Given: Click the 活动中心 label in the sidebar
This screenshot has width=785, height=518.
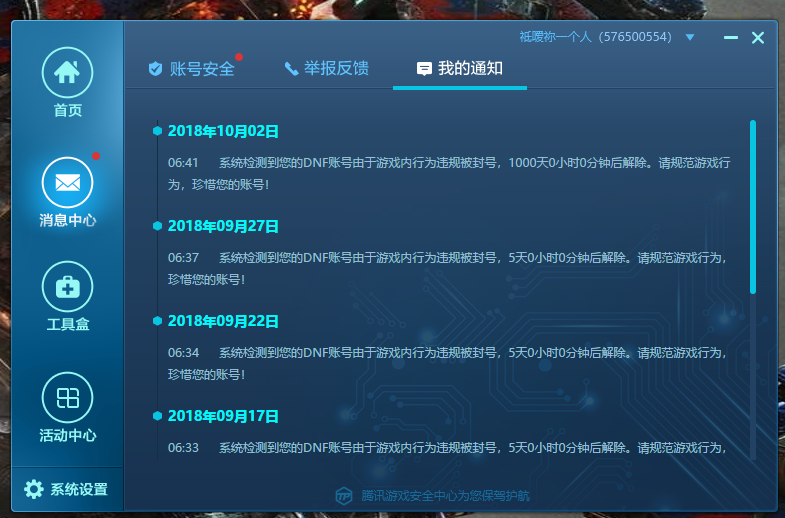Looking at the screenshot, I should tap(68, 435).
